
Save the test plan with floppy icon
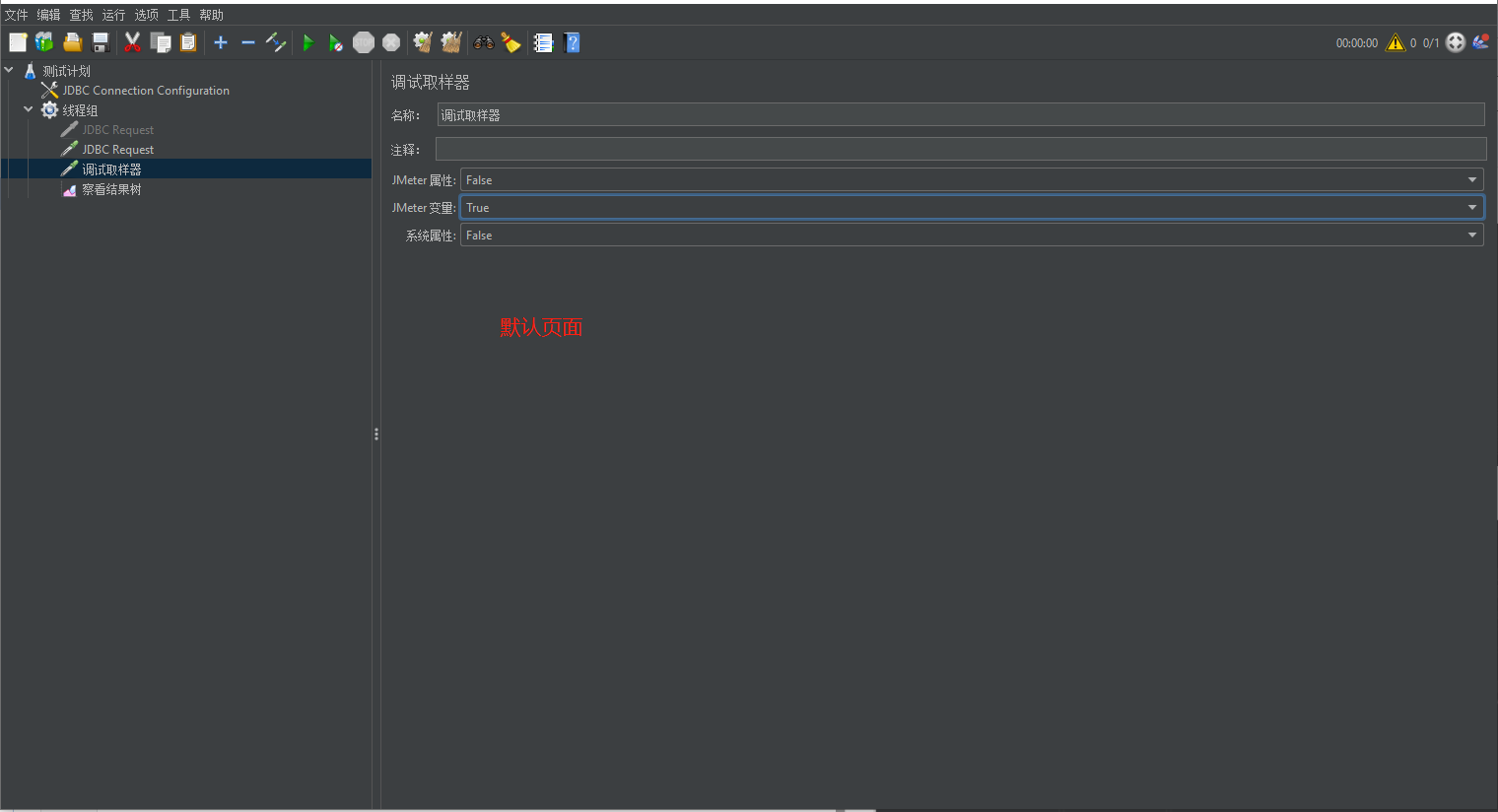(x=101, y=42)
